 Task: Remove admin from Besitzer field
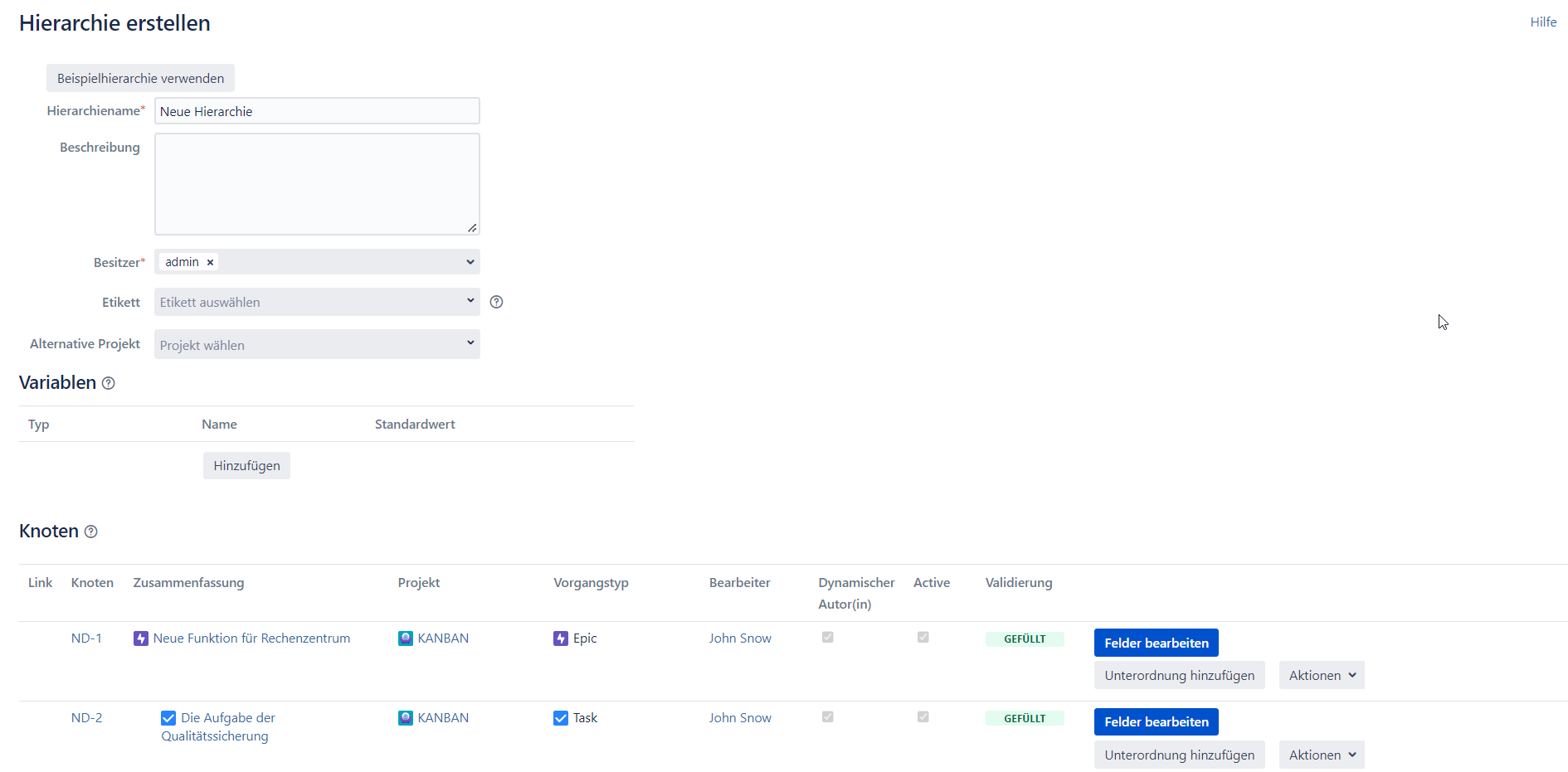(x=211, y=262)
